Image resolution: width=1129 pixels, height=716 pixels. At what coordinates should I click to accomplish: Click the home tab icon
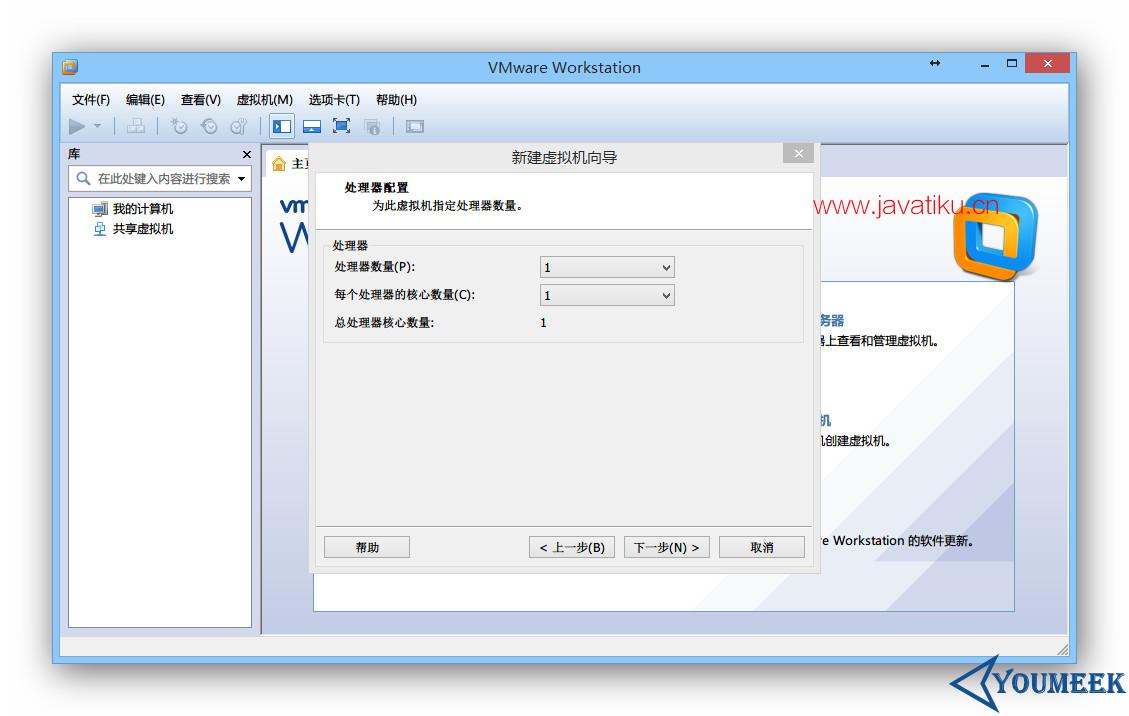pos(279,164)
